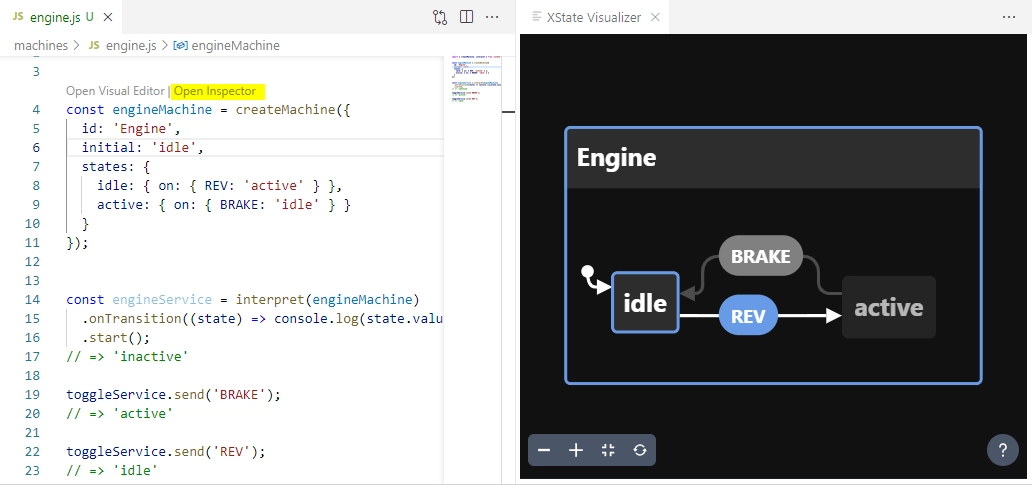Click the machines breadcrumb folder
The height and width of the screenshot is (490, 1032).
(x=41, y=45)
